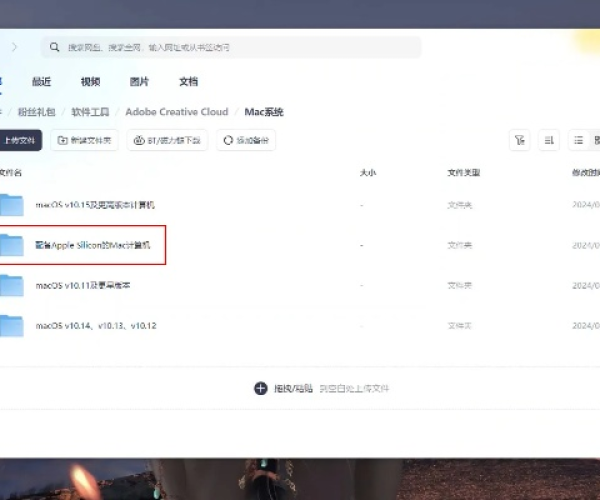The image size is (600, 500).
Task: Click the forward navigation arrow
Action: pos(14,47)
